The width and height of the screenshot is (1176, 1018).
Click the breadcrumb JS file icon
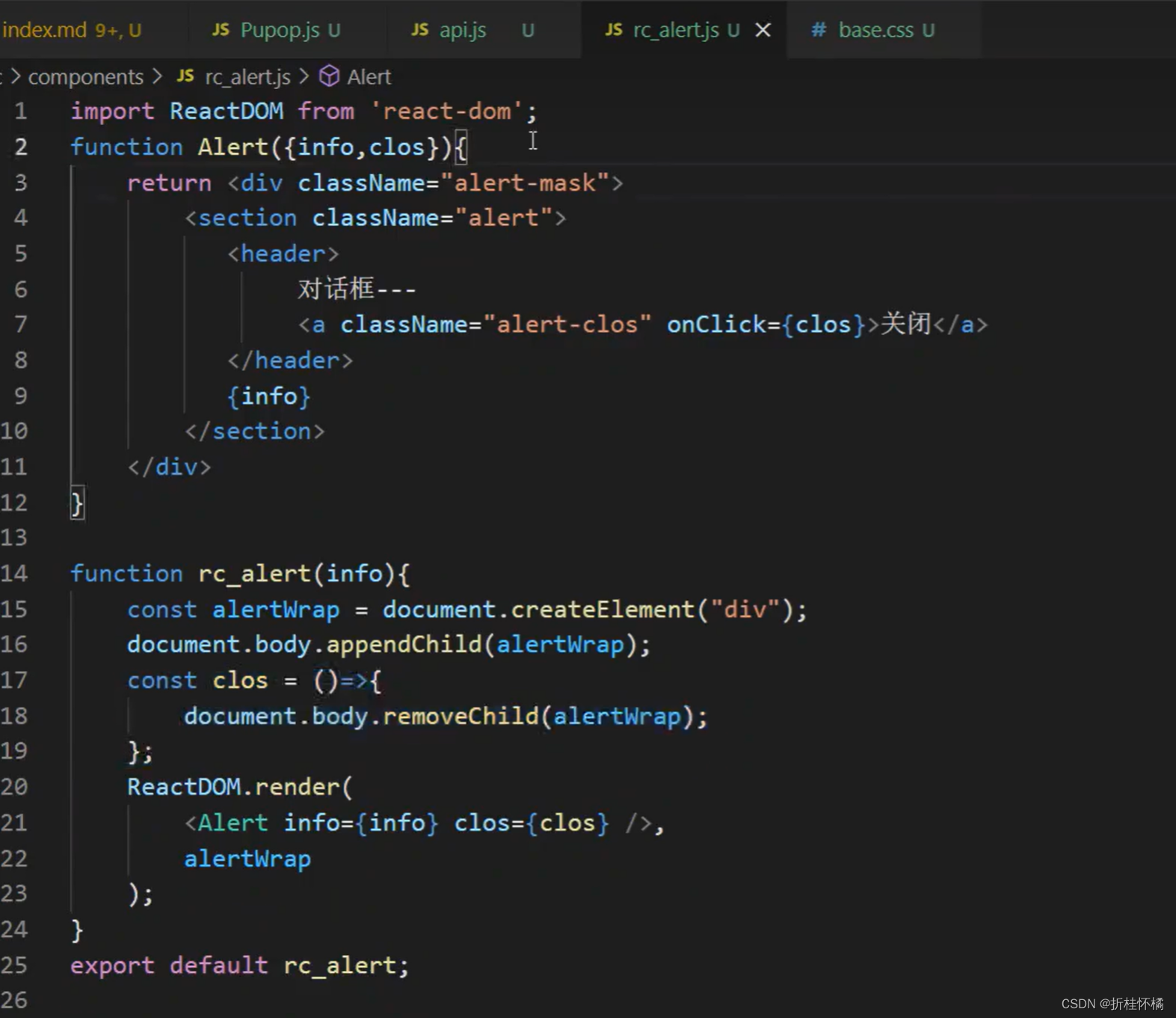(x=185, y=76)
